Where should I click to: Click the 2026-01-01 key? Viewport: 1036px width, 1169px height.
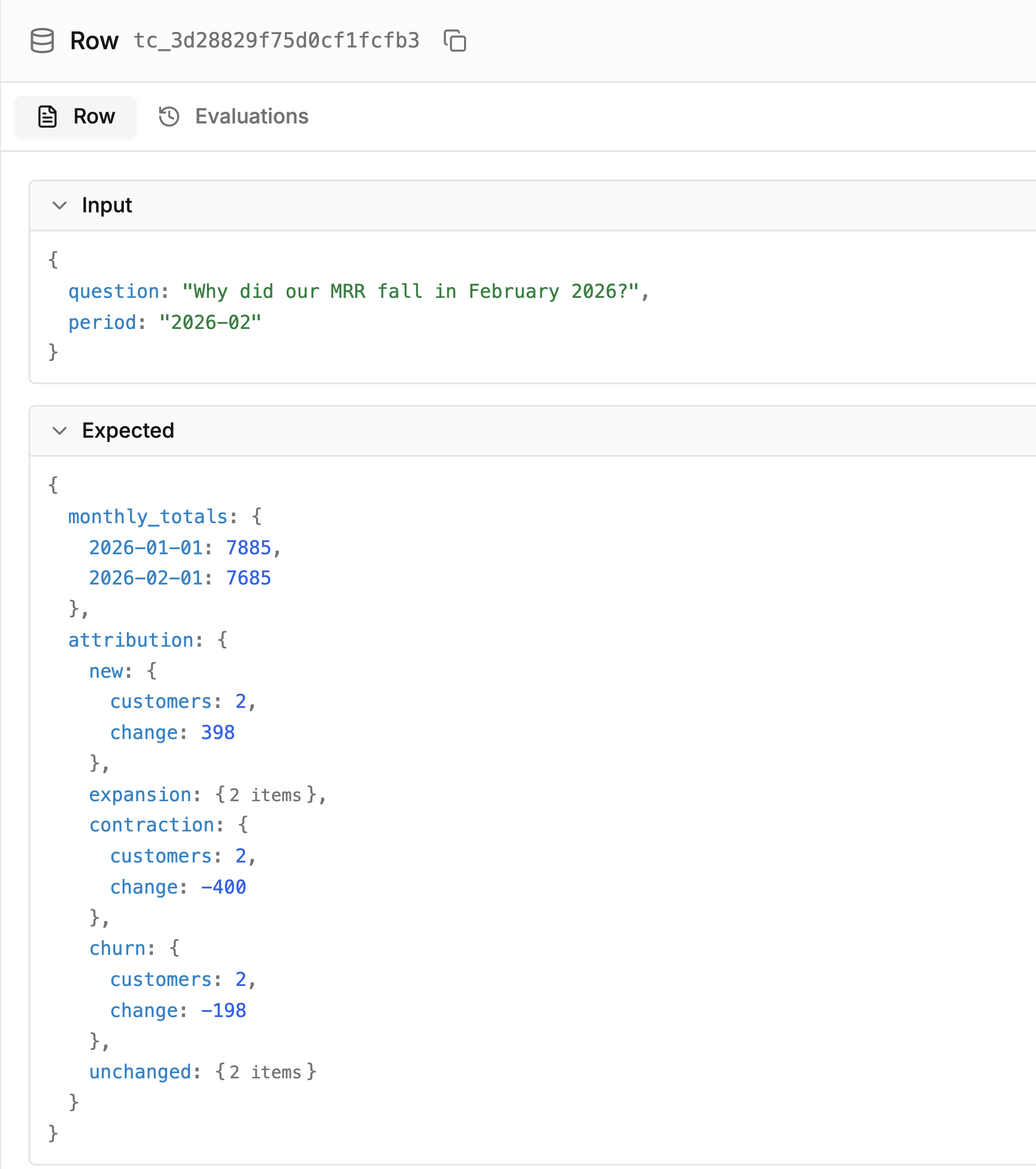146,547
